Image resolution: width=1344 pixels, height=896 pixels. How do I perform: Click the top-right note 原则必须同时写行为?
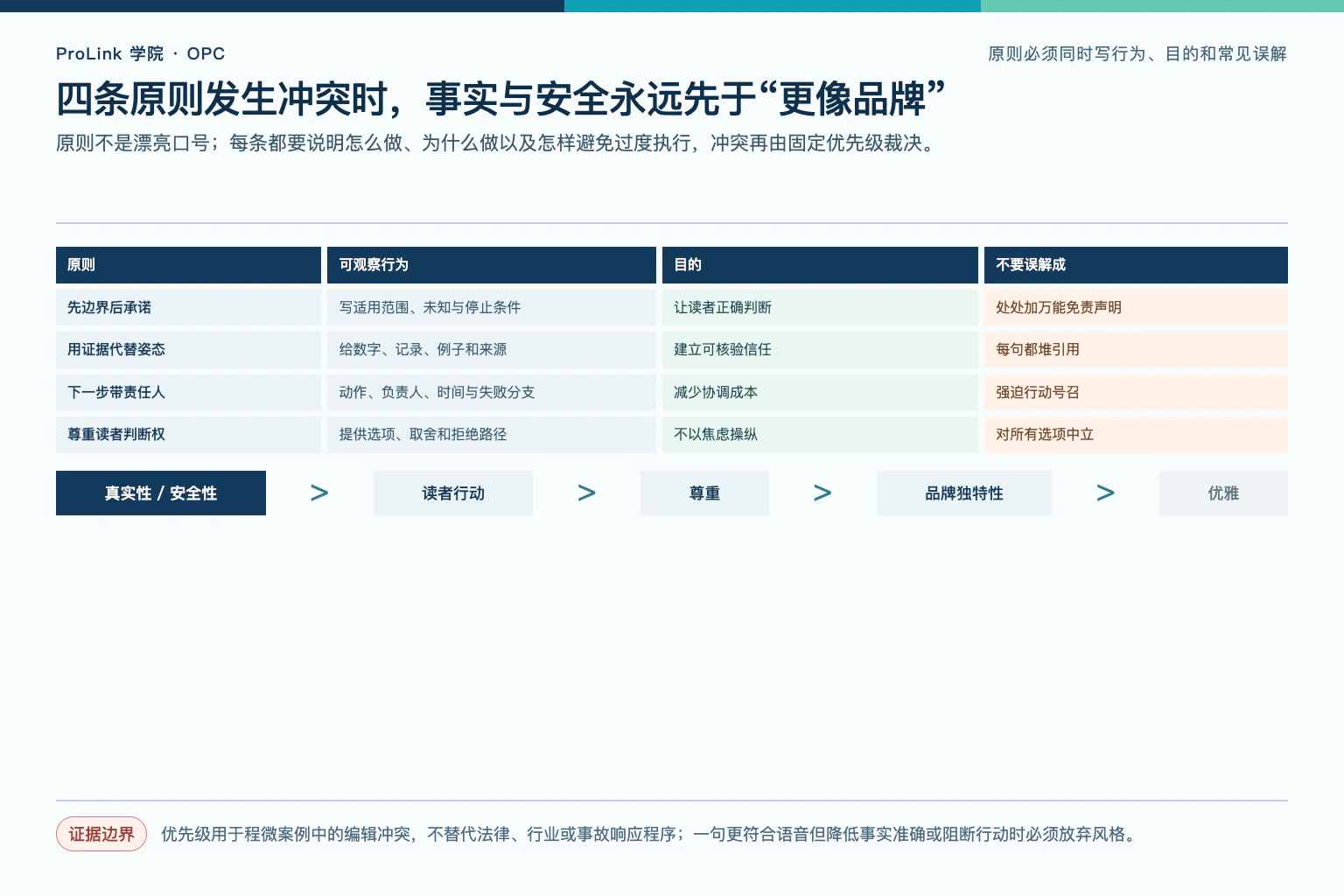(1137, 53)
